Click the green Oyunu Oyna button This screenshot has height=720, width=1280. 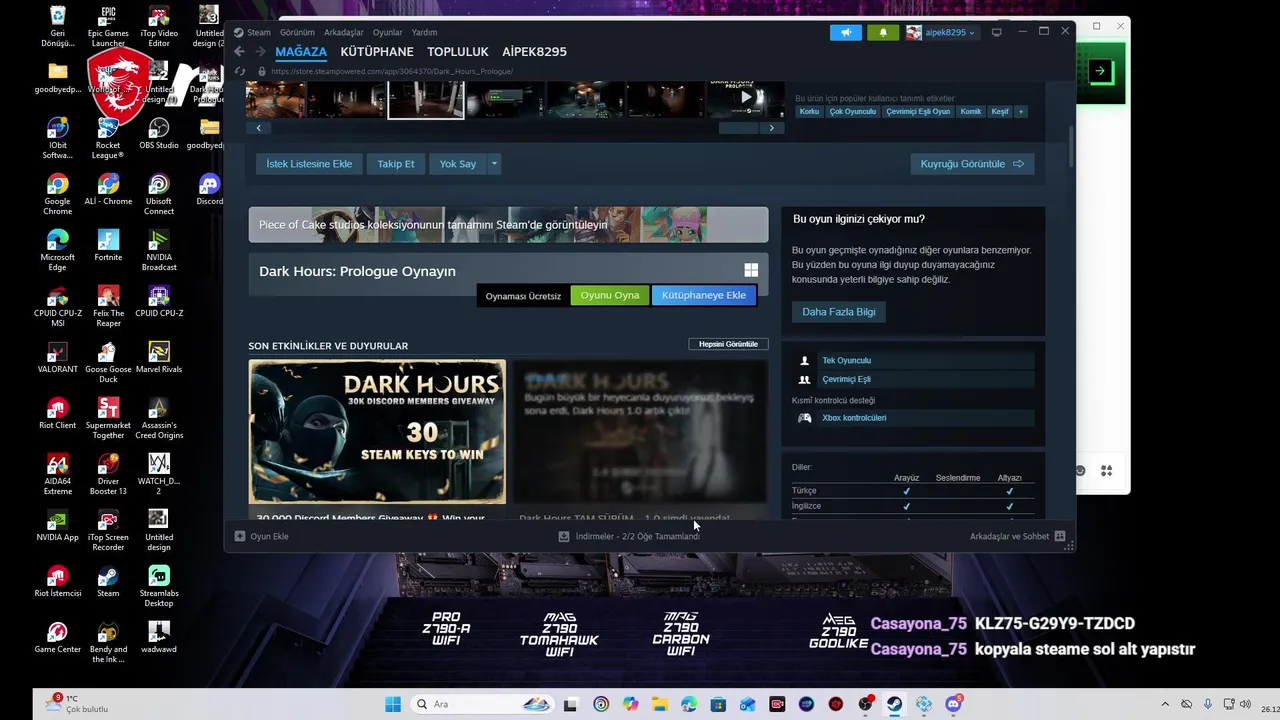coord(610,295)
